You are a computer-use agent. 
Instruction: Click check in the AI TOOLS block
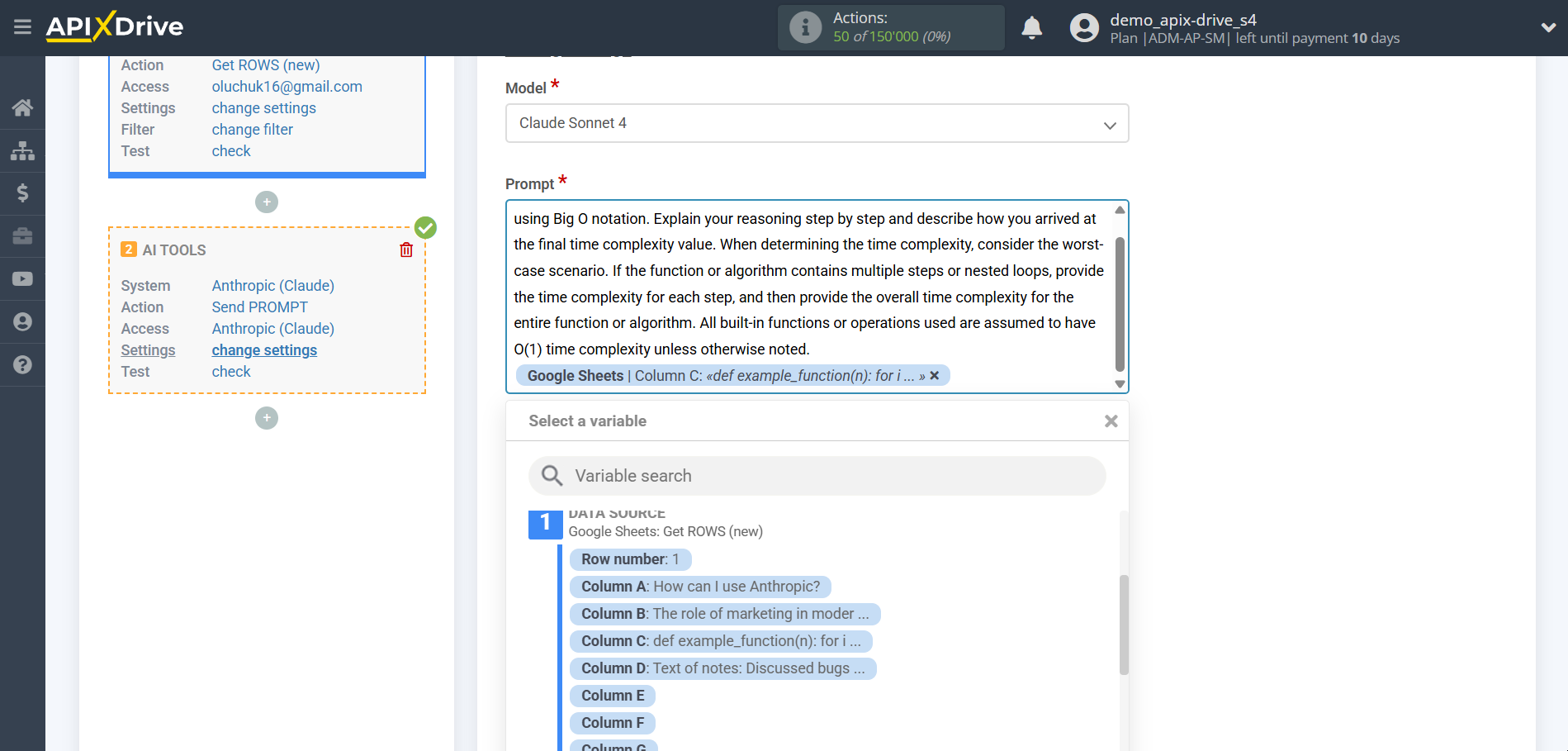pyautogui.click(x=231, y=372)
